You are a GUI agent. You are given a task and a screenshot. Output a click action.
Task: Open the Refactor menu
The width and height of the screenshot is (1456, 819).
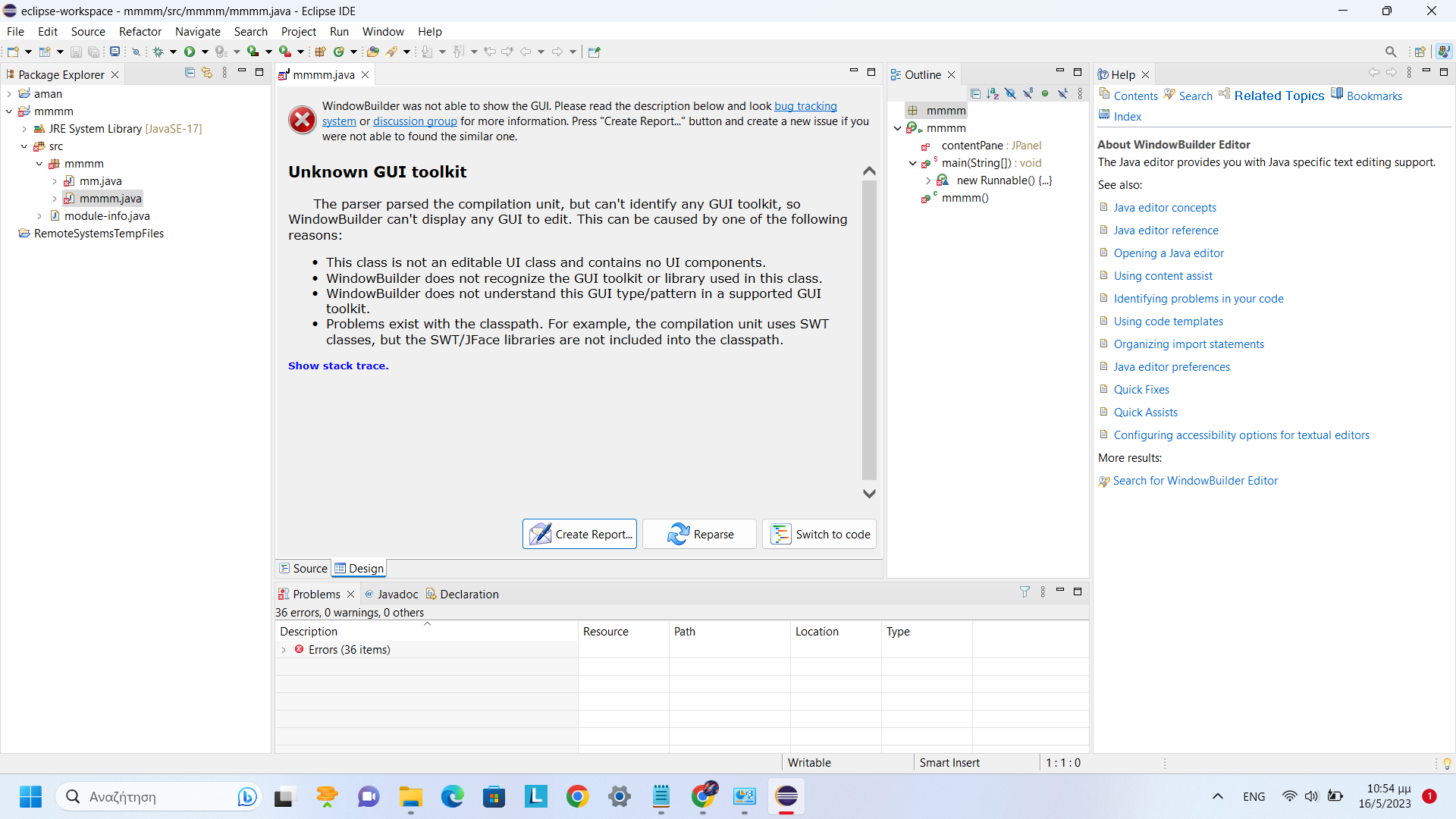coord(140,31)
